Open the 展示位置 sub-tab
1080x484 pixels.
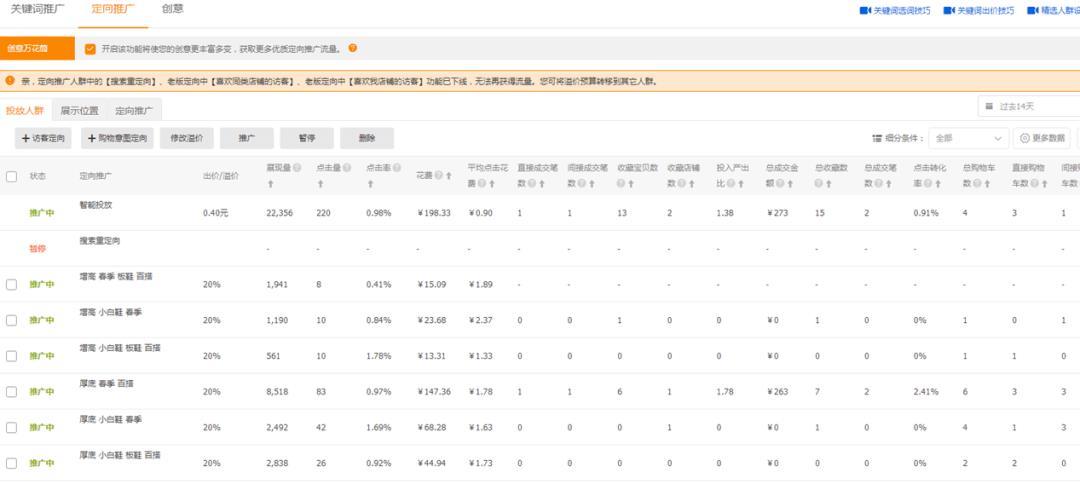tap(79, 111)
